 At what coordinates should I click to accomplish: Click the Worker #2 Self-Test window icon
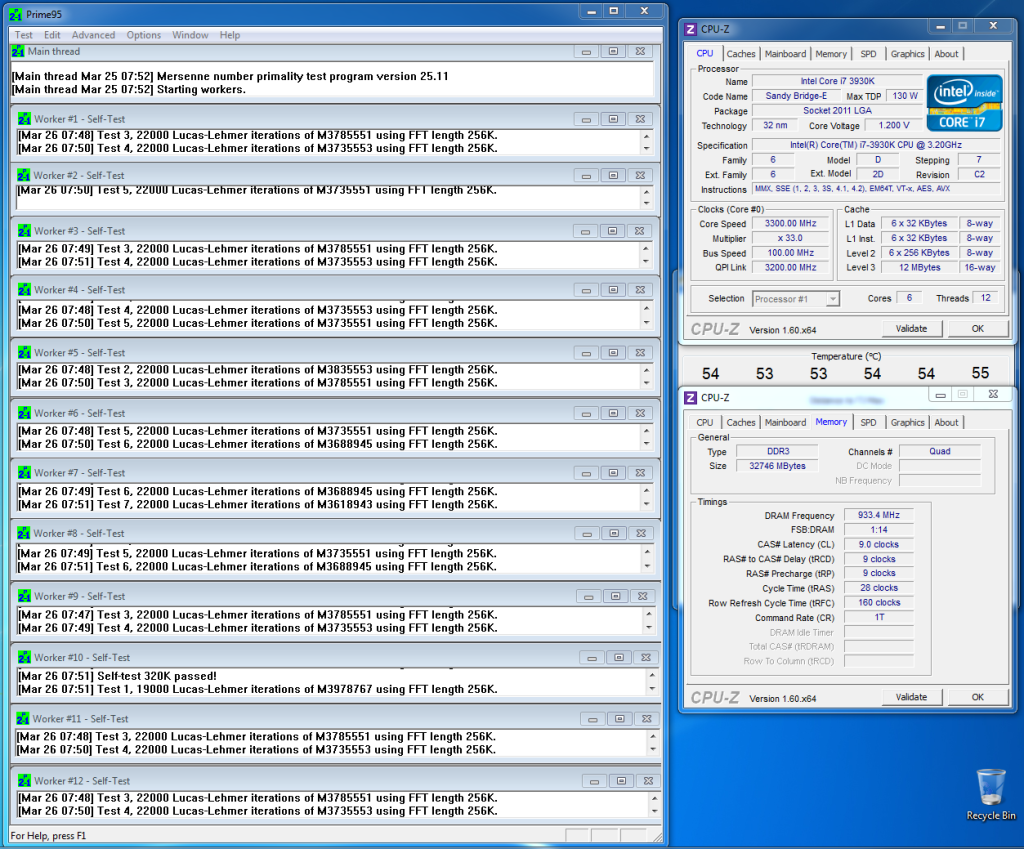[x=24, y=175]
